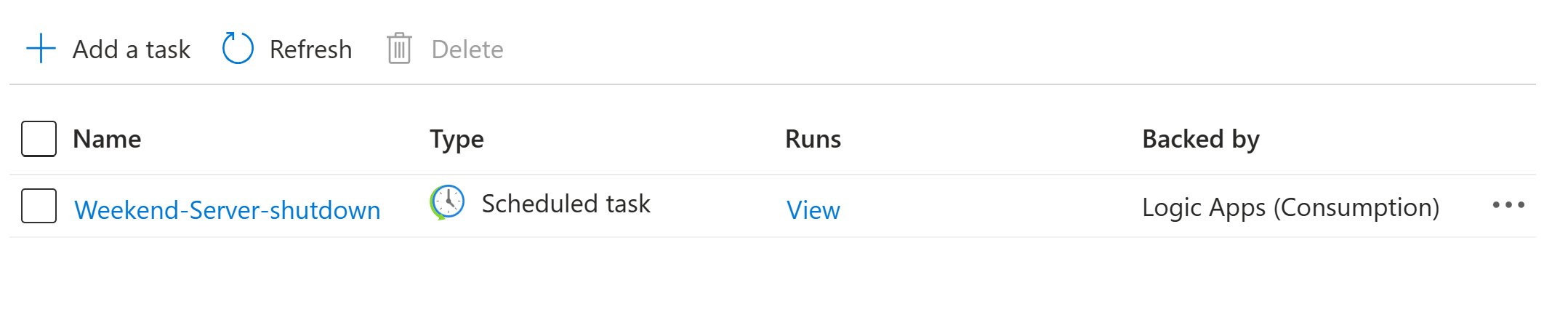Click the Type column header
This screenshot has width=1568, height=312.
457,139
